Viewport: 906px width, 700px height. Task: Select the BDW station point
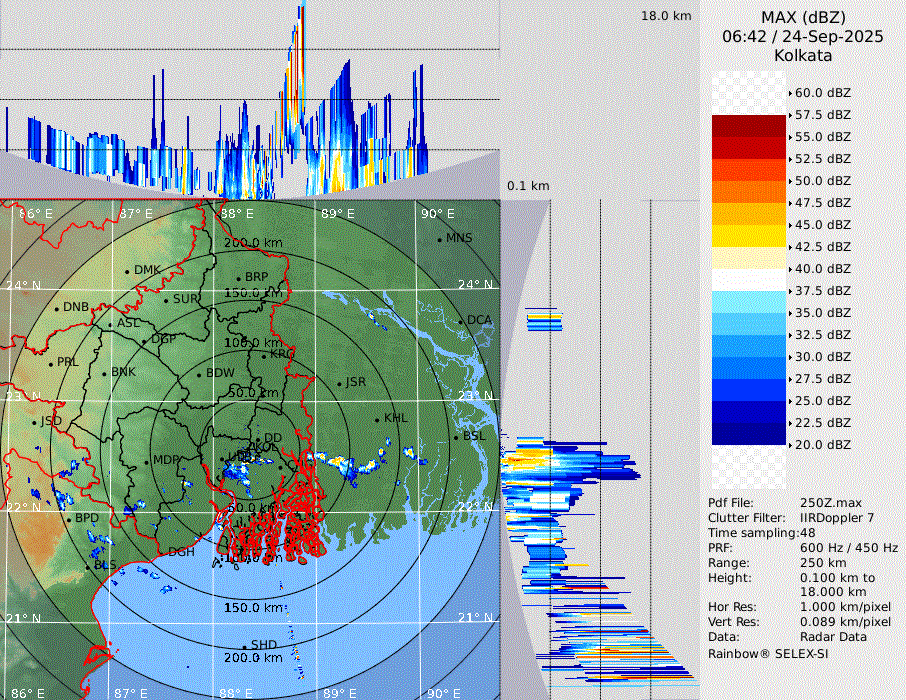pos(200,374)
